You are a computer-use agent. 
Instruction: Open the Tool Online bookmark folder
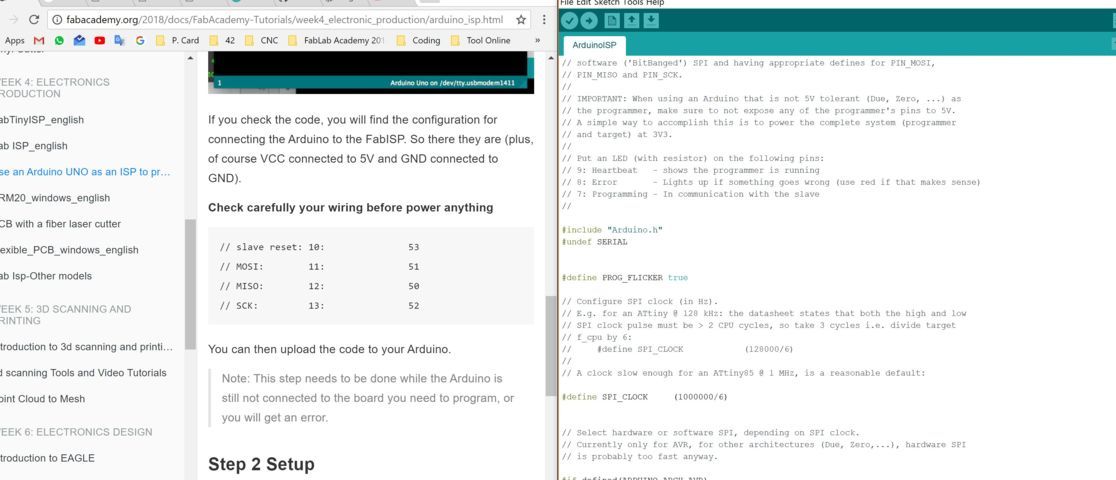pos(480,41)
